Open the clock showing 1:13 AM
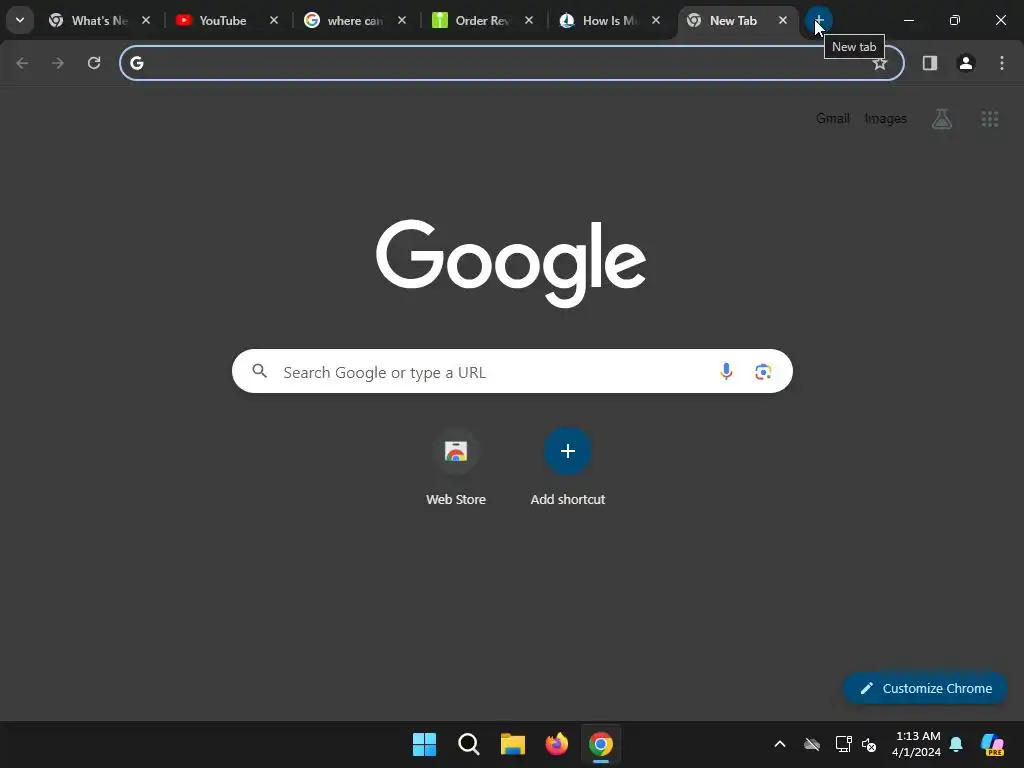Viewport: 1024px width, 768px height. coord(918,744)
